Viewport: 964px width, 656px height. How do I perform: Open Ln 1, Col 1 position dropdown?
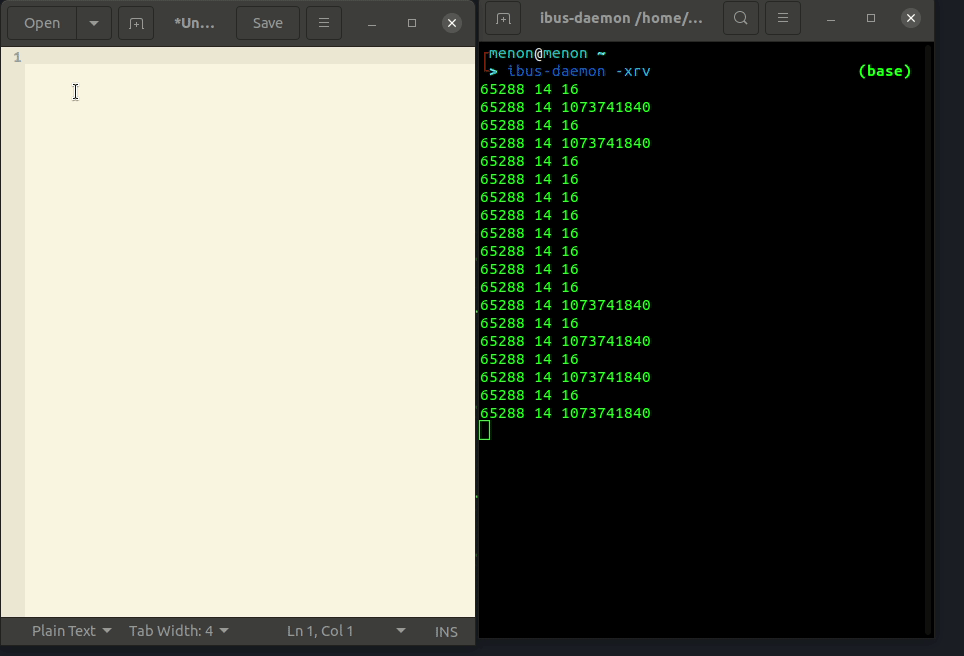click(346, 631)
